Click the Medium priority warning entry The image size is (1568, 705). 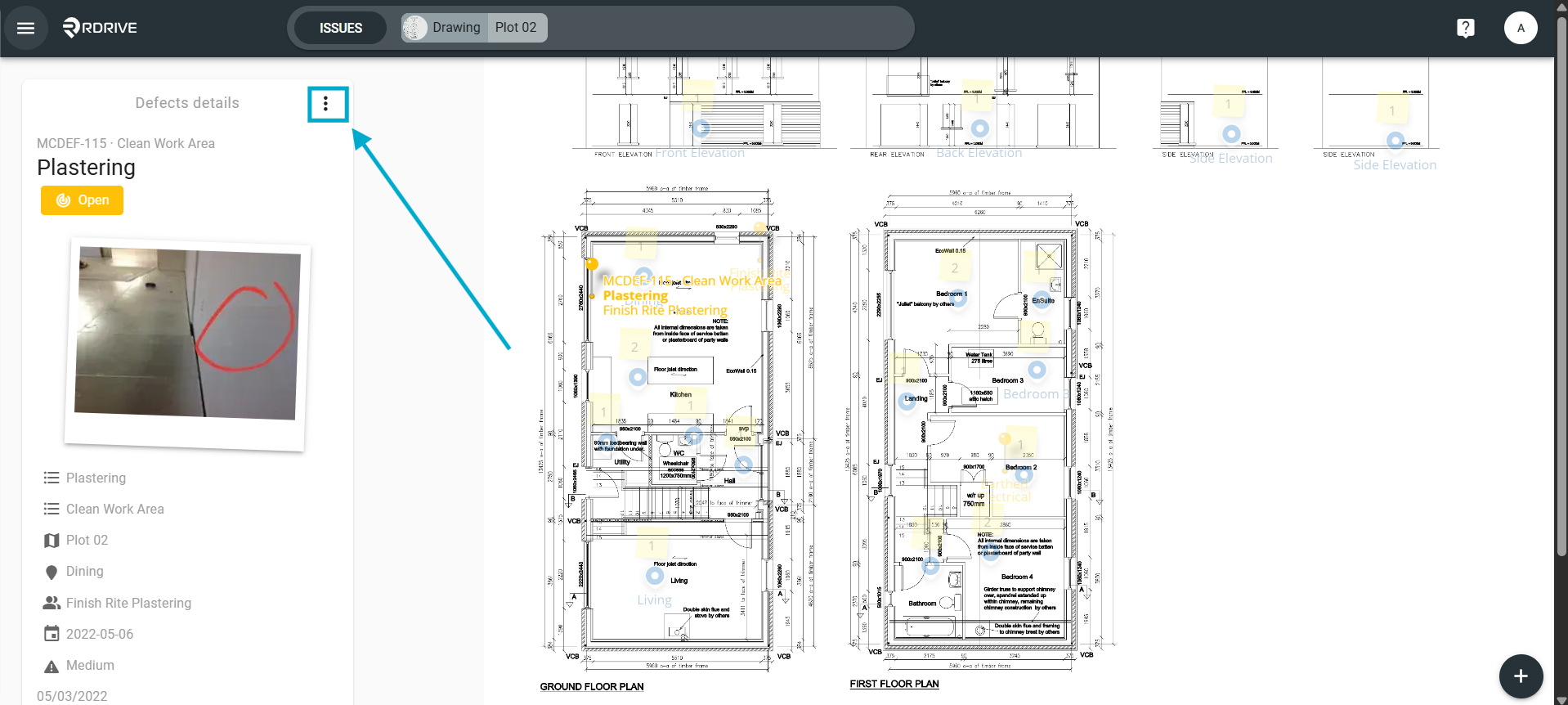78,666
